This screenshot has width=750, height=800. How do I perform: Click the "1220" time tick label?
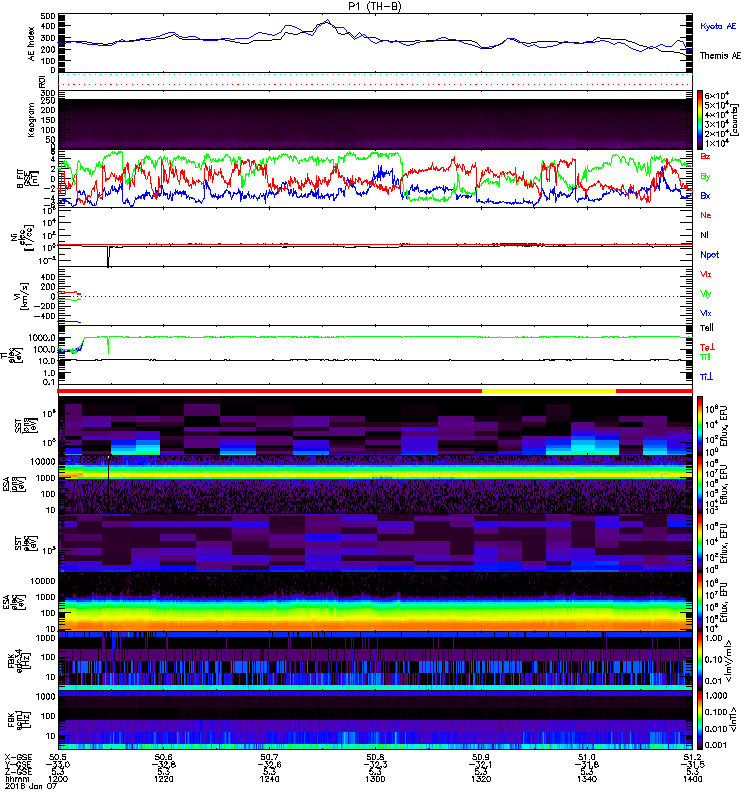coord(164,779)
